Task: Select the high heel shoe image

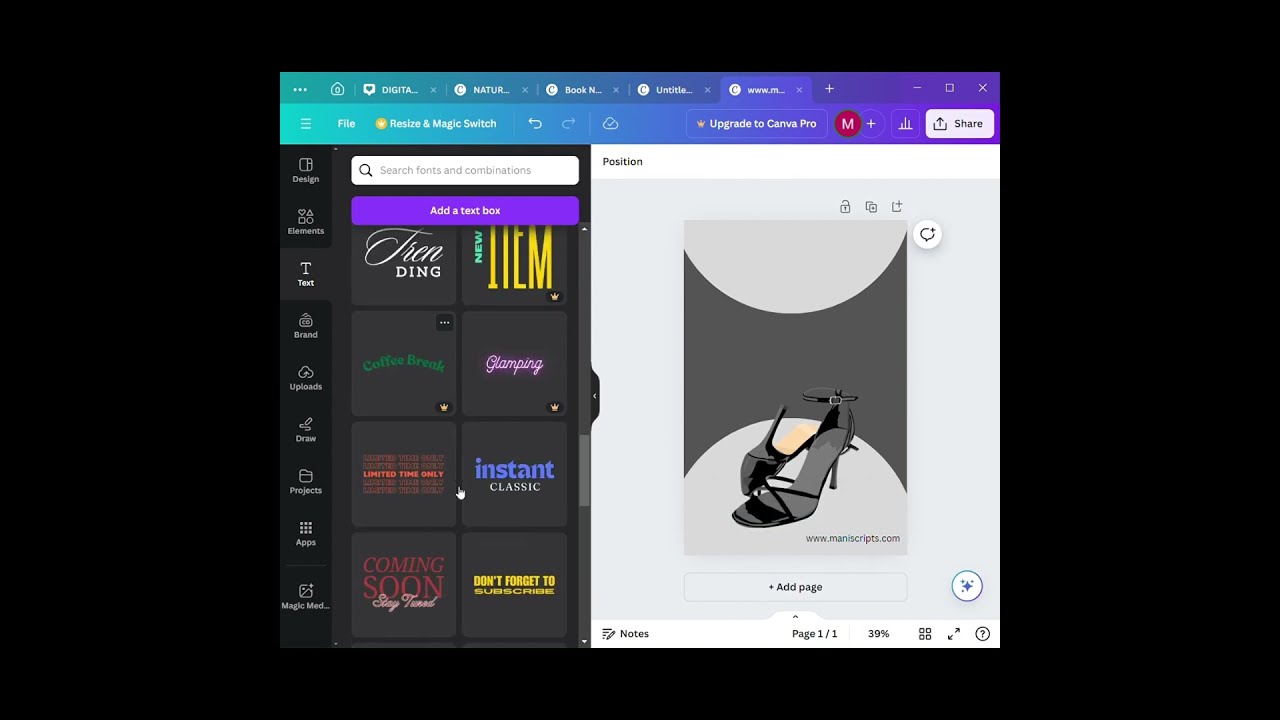Action: [795, 458]
